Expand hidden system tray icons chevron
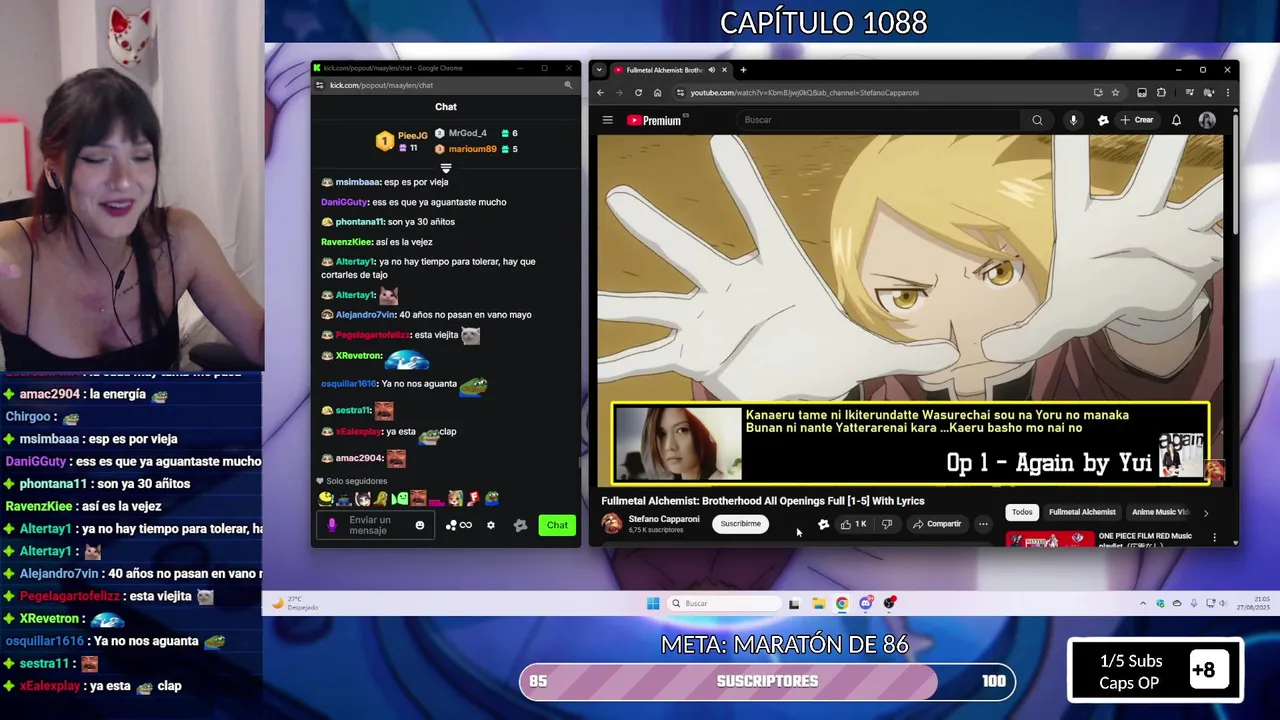1280x720 pixels. pos(1143,603)
